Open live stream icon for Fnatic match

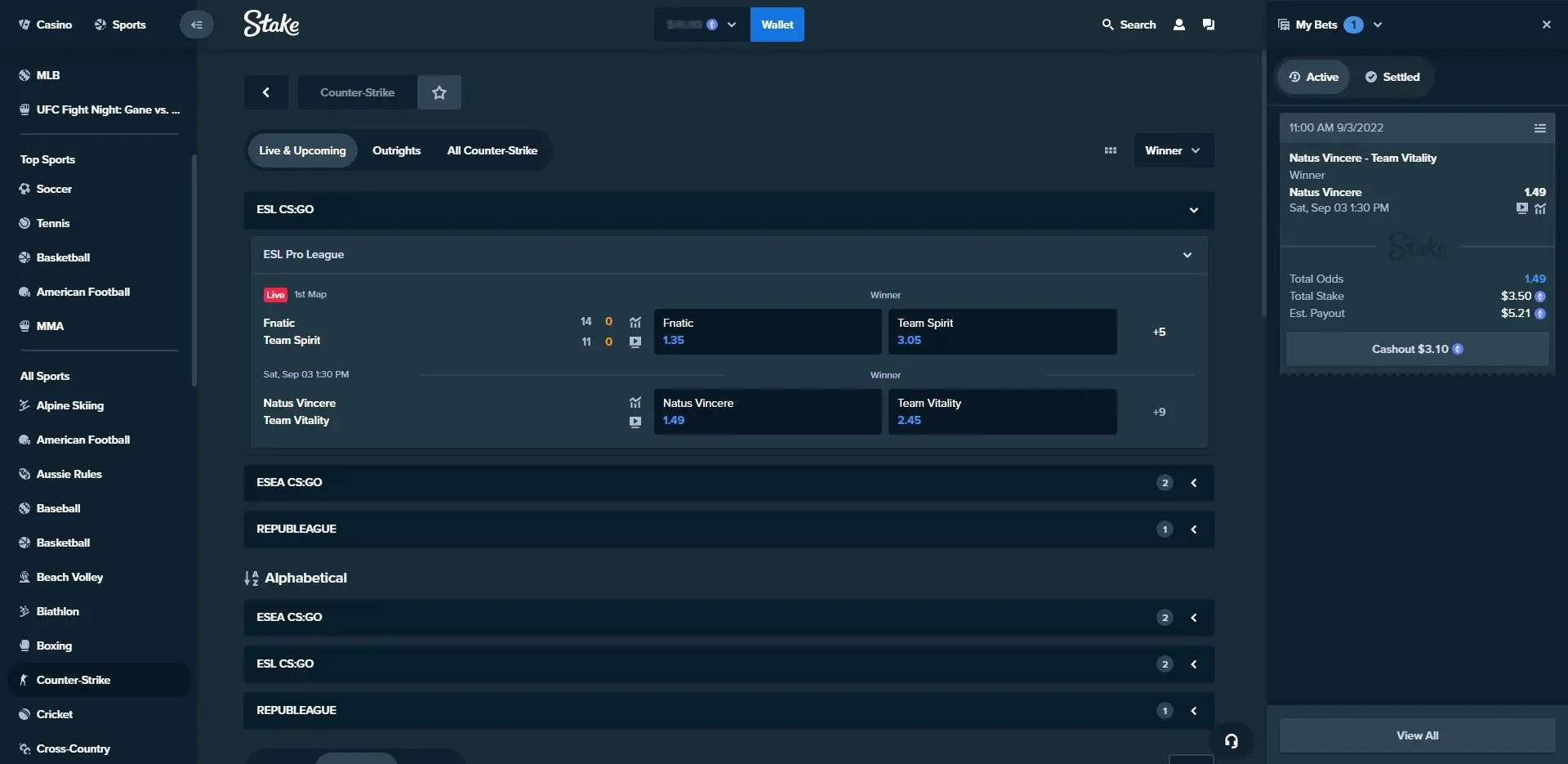click(635, 342)
